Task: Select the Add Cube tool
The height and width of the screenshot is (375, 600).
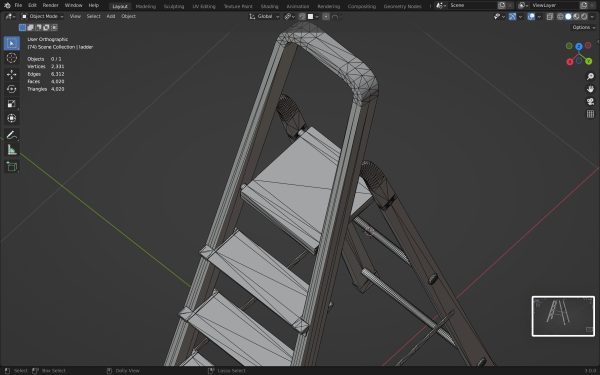Action: point(11,166)
